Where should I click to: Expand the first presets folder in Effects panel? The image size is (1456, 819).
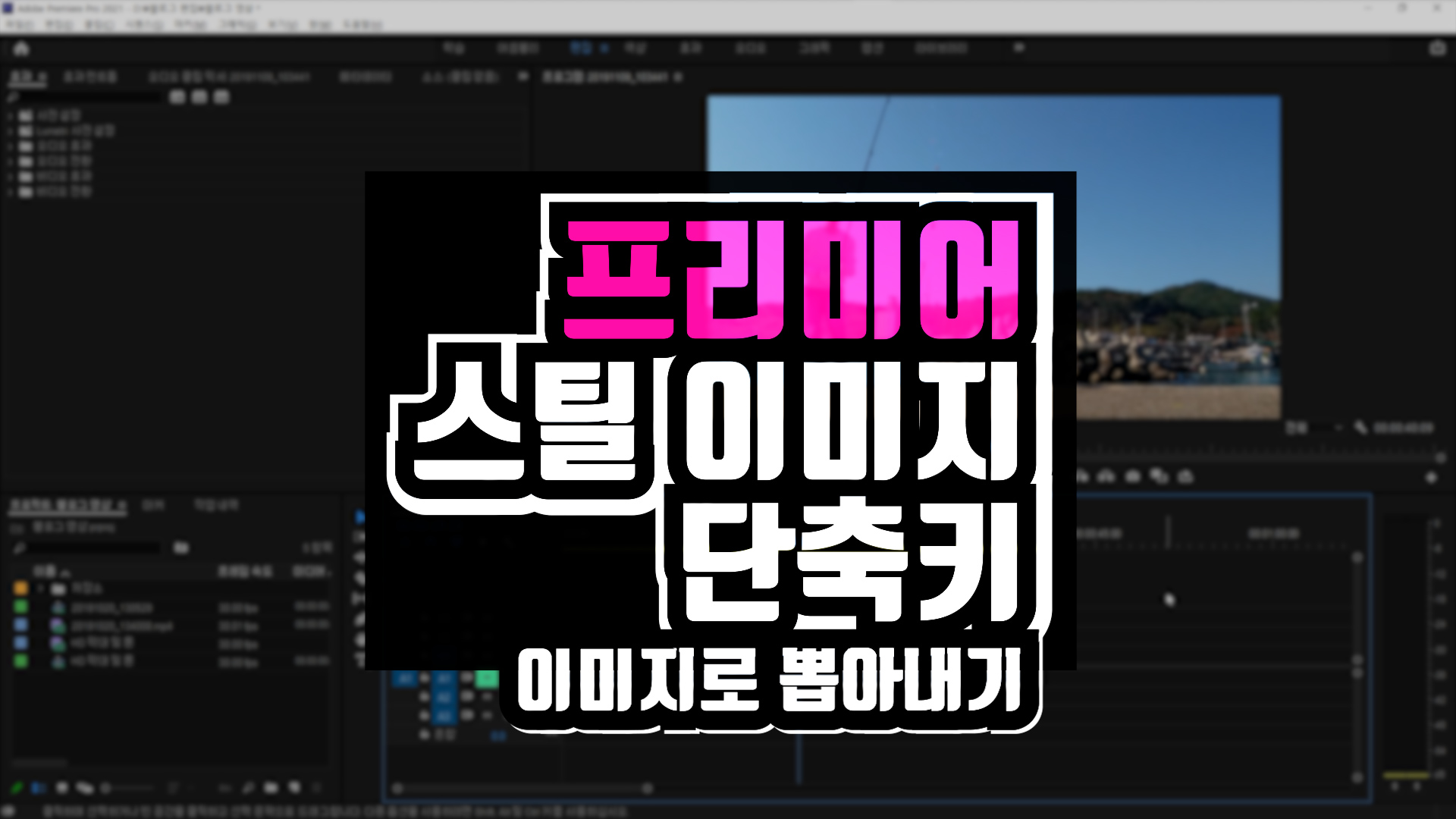coord(11,116)
